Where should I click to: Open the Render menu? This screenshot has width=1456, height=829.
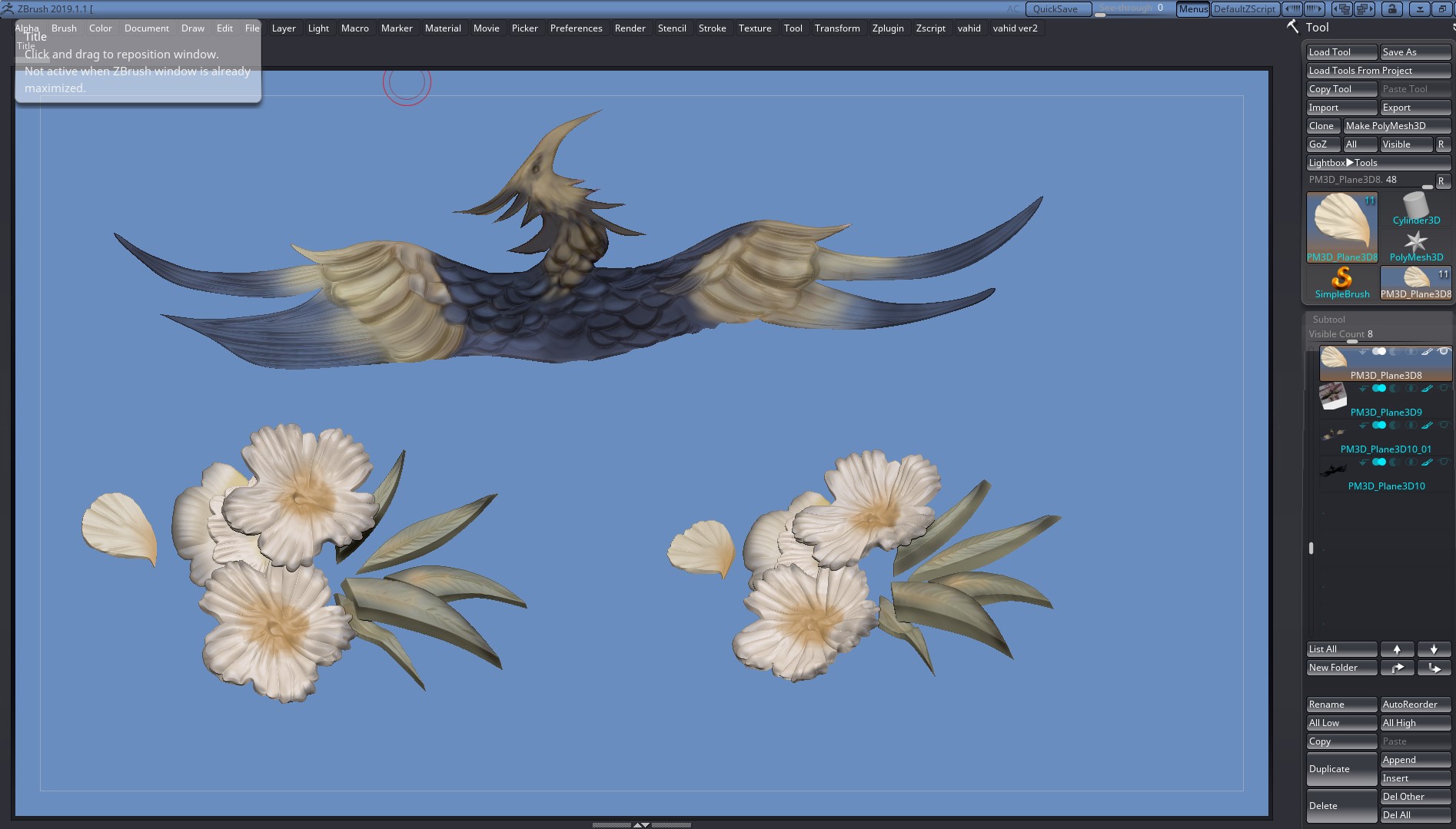(630, 28)
